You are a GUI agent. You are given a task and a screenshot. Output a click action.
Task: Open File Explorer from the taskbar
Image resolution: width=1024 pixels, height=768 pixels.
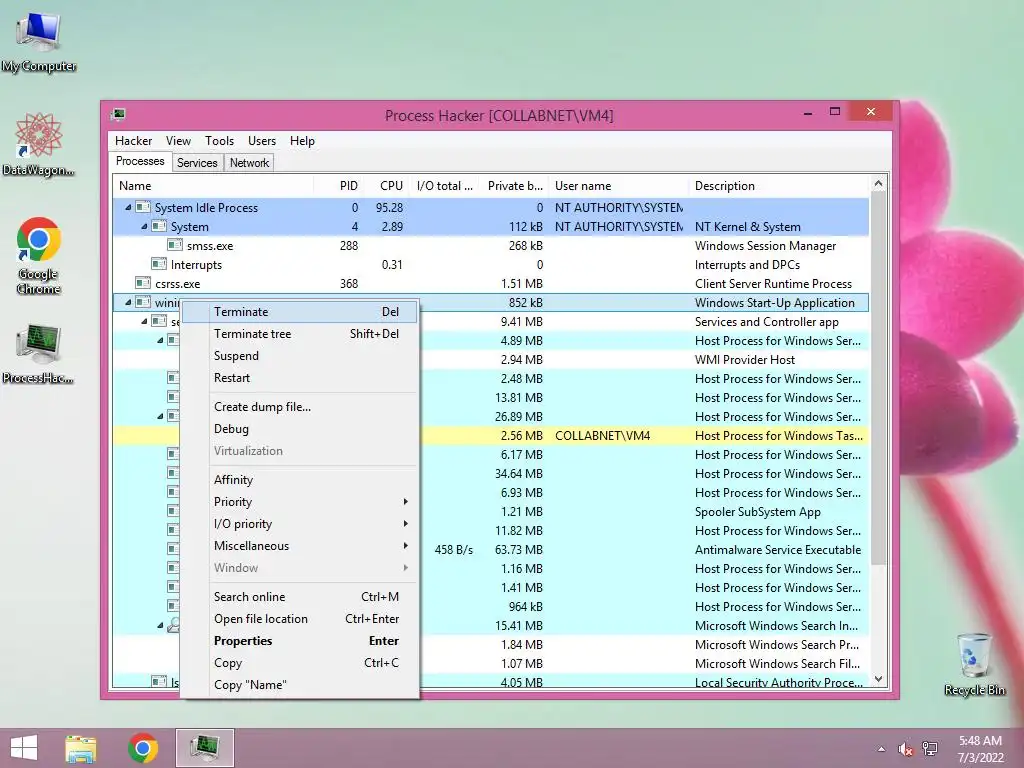pyautogui.click(x=81, y=748)
